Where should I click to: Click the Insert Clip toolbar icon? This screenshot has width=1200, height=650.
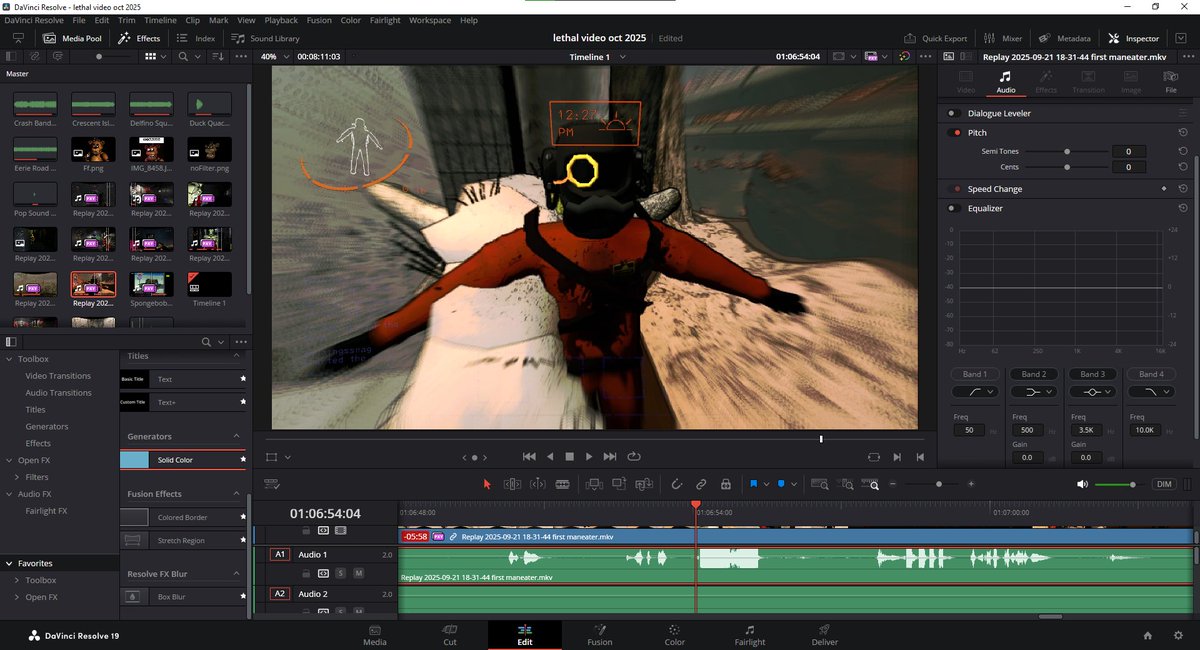point(594,484)
